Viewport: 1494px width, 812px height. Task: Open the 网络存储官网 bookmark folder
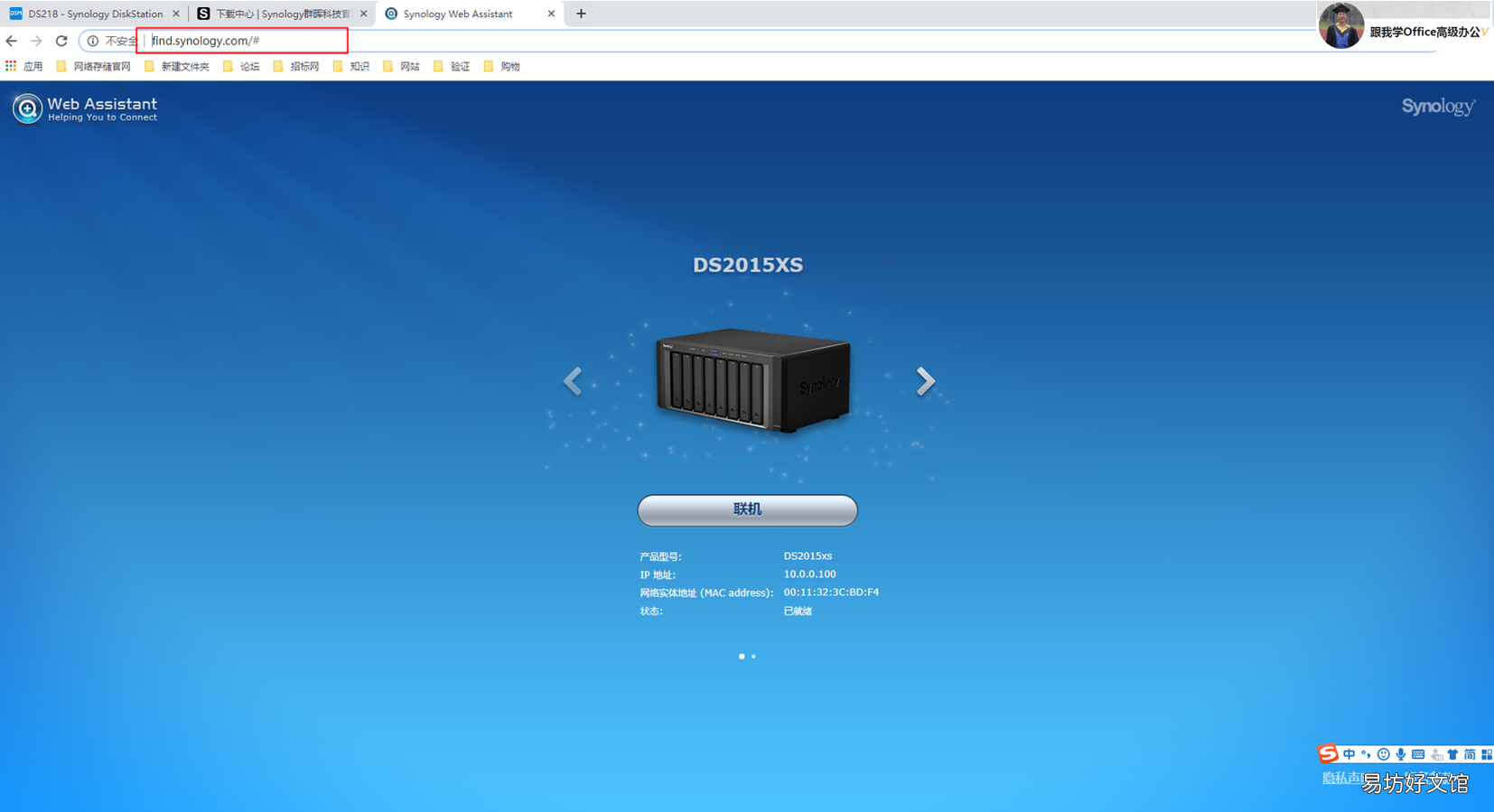93,66
